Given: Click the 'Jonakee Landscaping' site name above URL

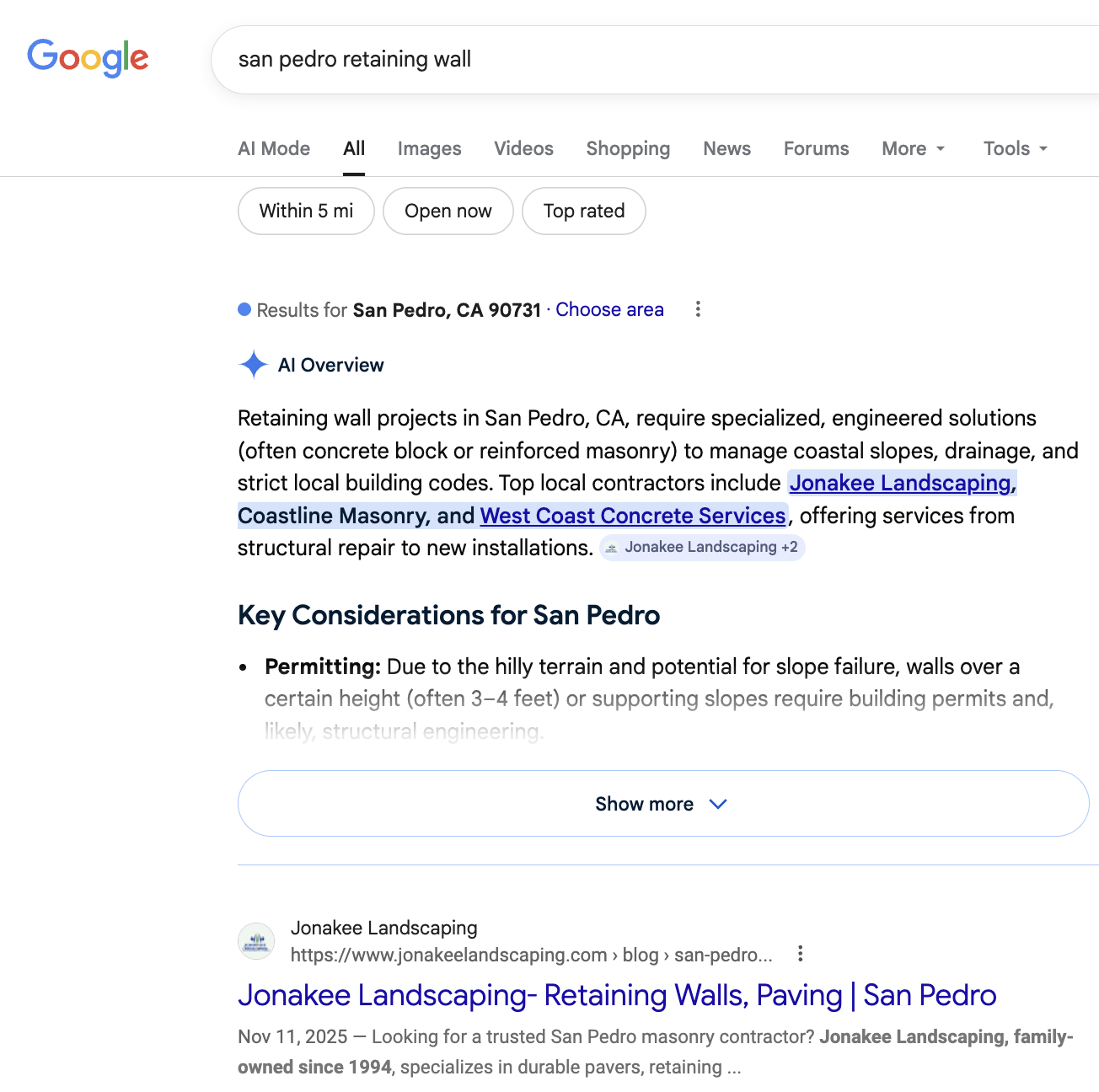Looking at the screenshot, I should point(383,928).
